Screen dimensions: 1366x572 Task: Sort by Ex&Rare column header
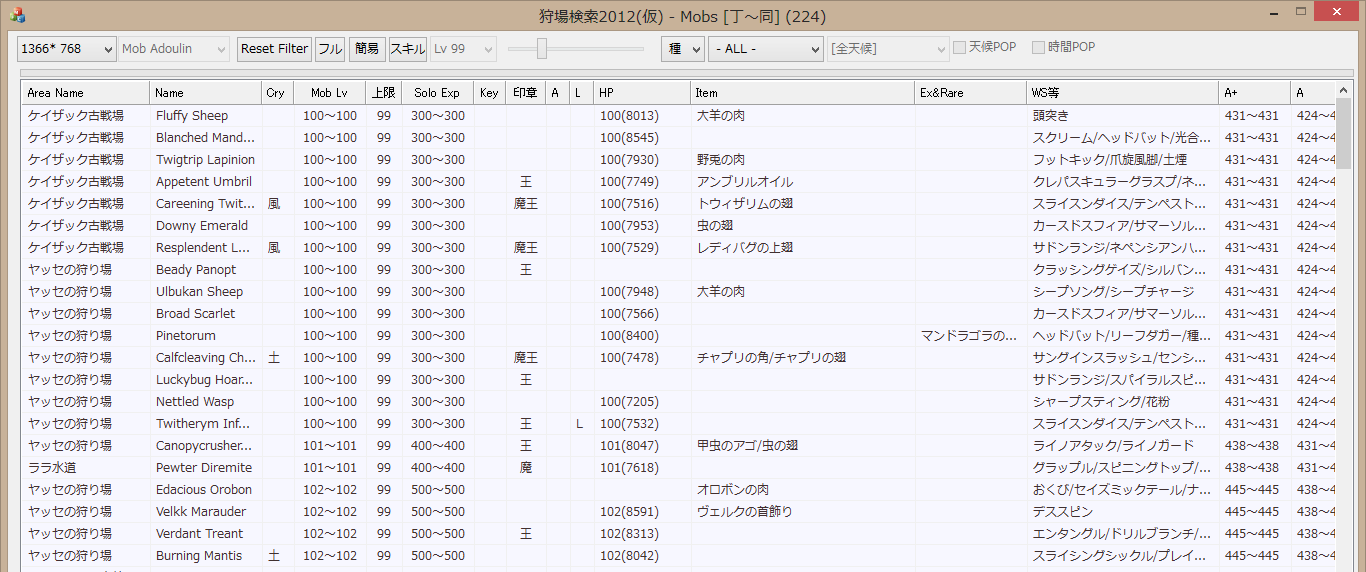coord(972,93)
